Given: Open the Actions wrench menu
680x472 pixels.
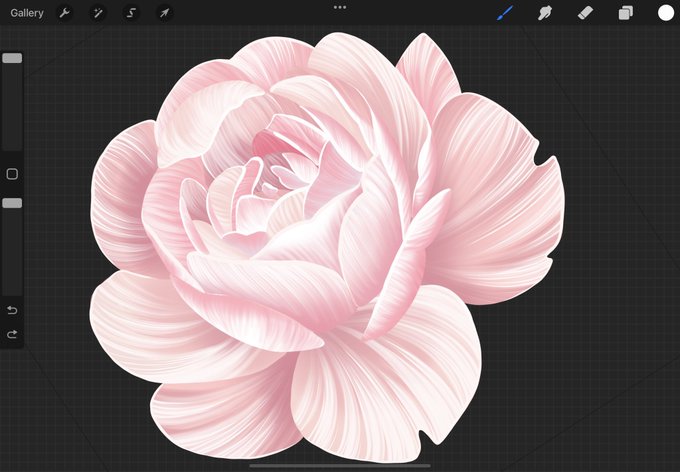Looking at the screenshot, I should click(65, 13).
